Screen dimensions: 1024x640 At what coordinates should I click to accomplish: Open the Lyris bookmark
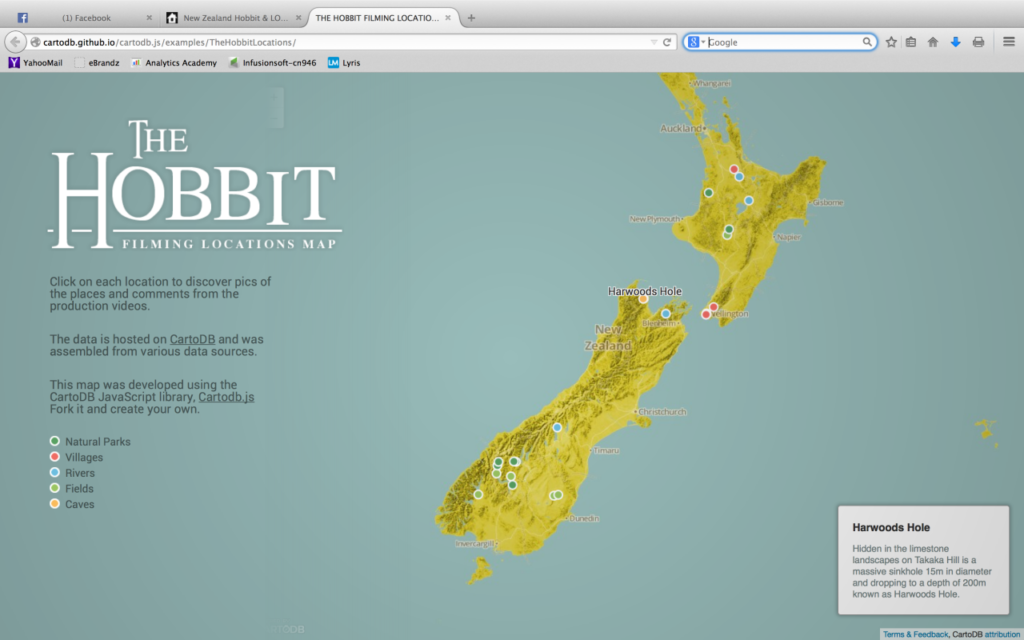[x=344, y=63]
